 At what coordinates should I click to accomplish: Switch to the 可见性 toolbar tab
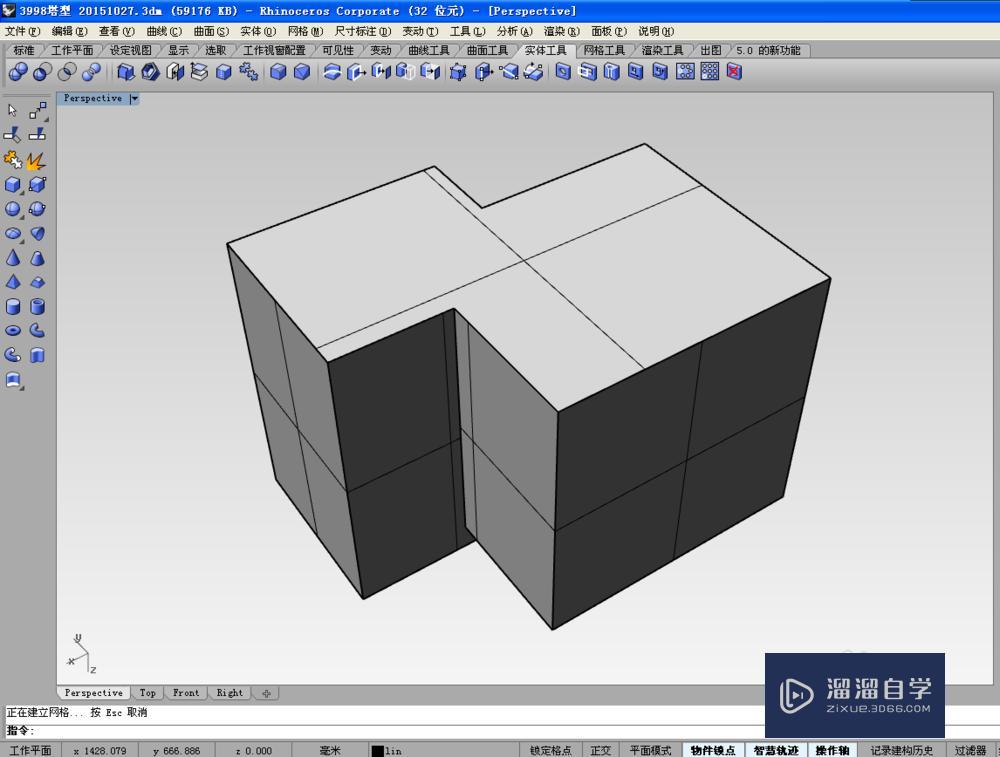click(x=337, y=50)
